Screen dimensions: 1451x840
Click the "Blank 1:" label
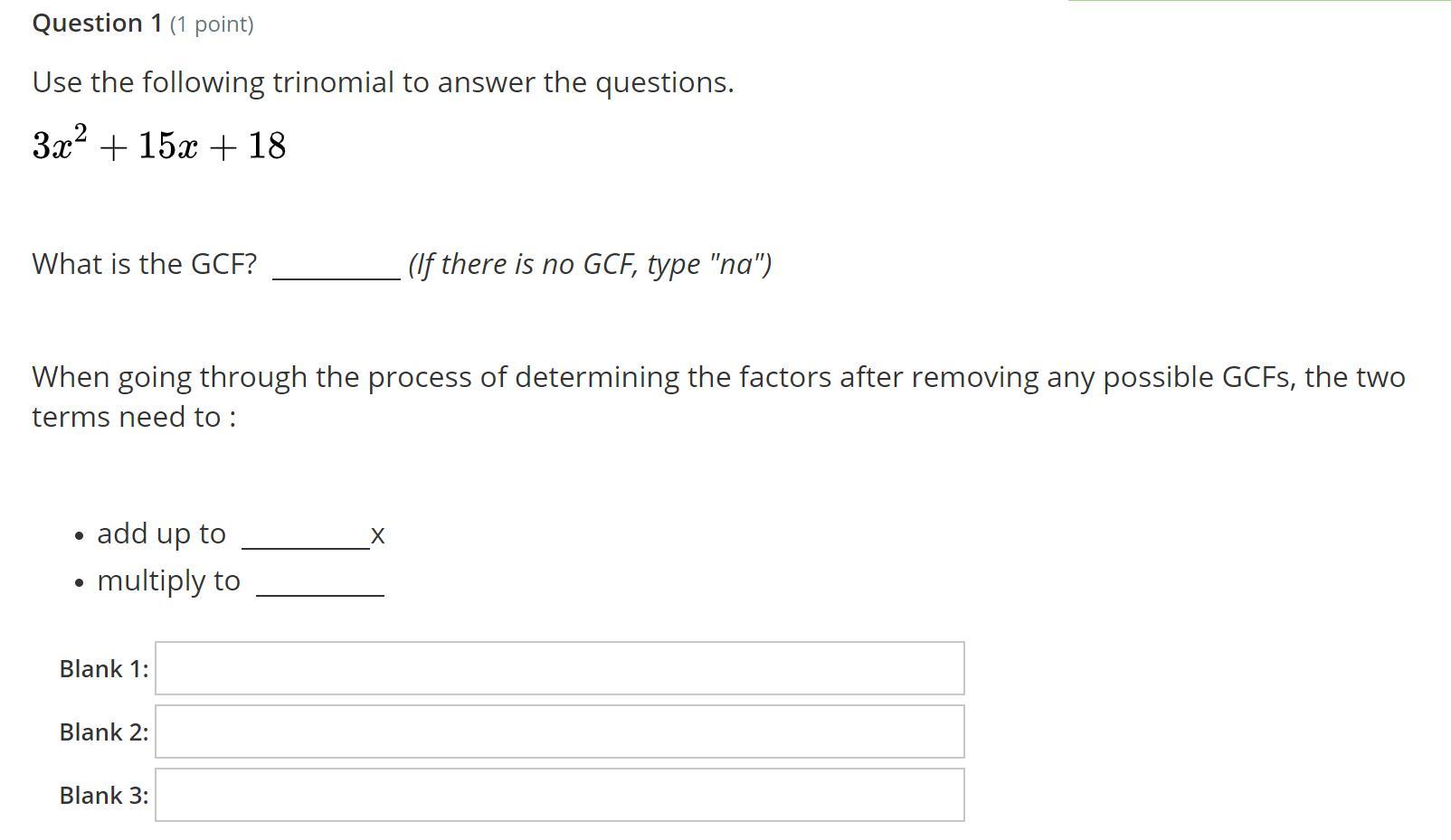coord(104,669)
